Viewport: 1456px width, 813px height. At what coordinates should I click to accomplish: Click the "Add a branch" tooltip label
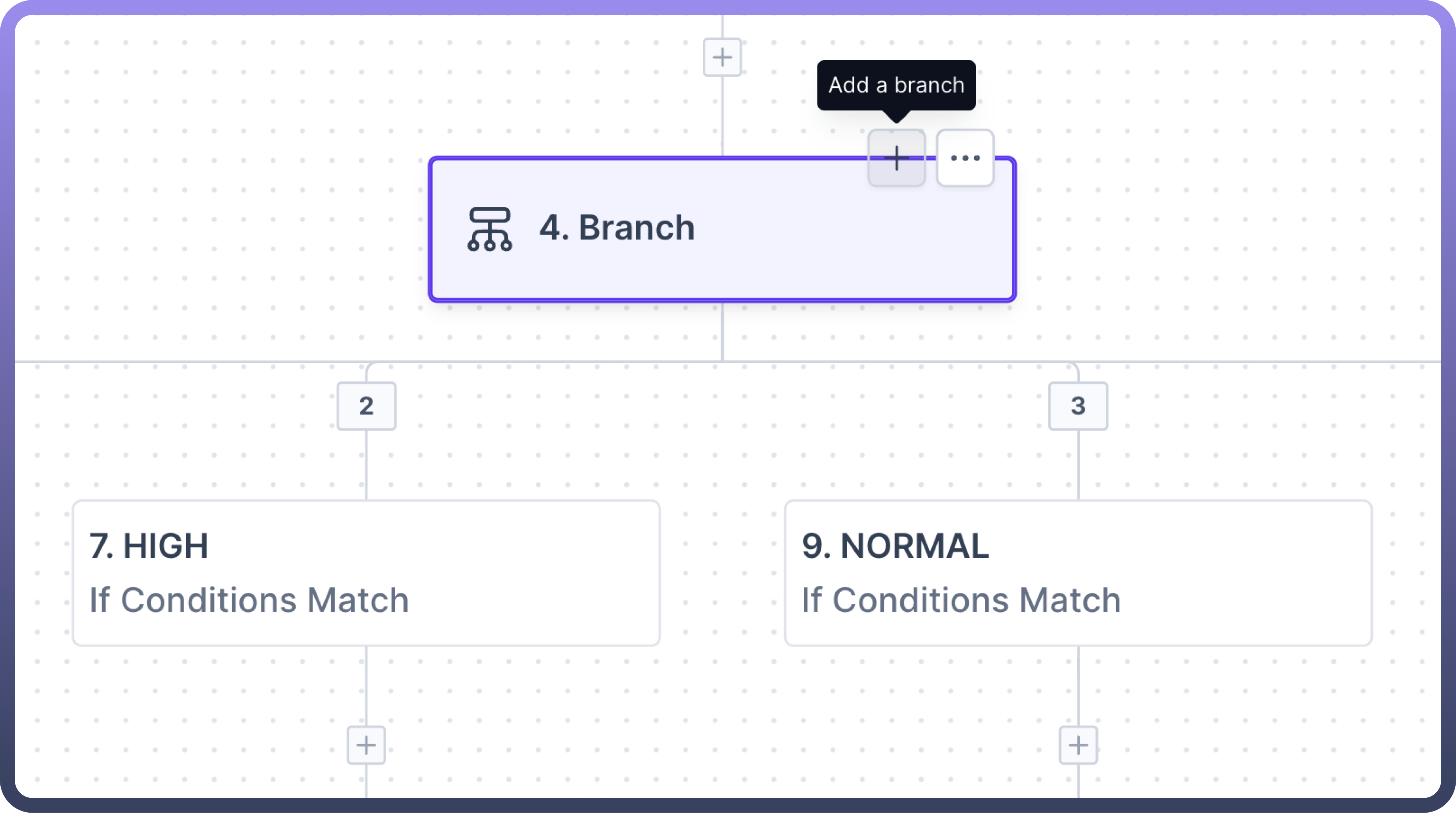pos(896,85)
